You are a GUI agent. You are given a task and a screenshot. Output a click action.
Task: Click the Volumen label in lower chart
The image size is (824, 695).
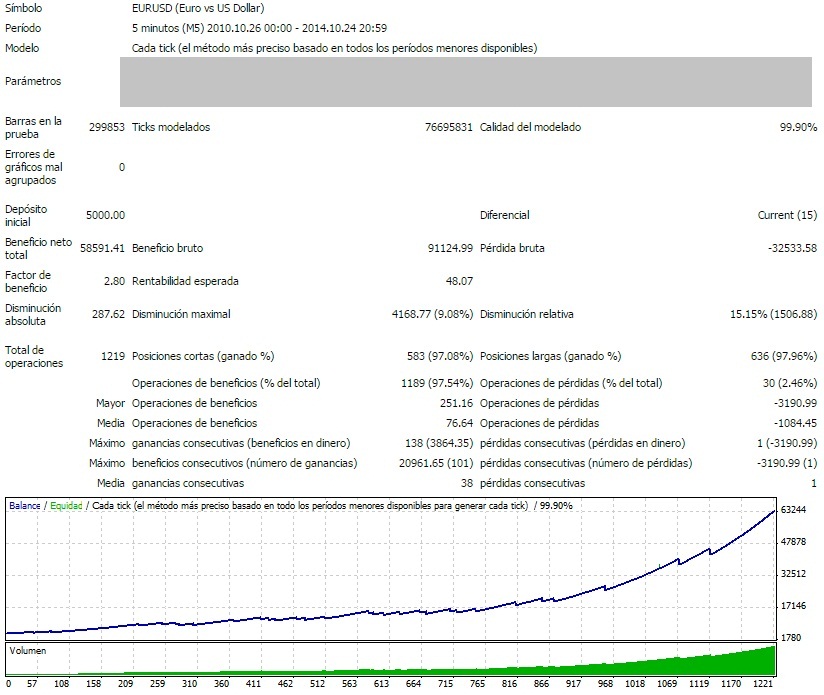27,650
